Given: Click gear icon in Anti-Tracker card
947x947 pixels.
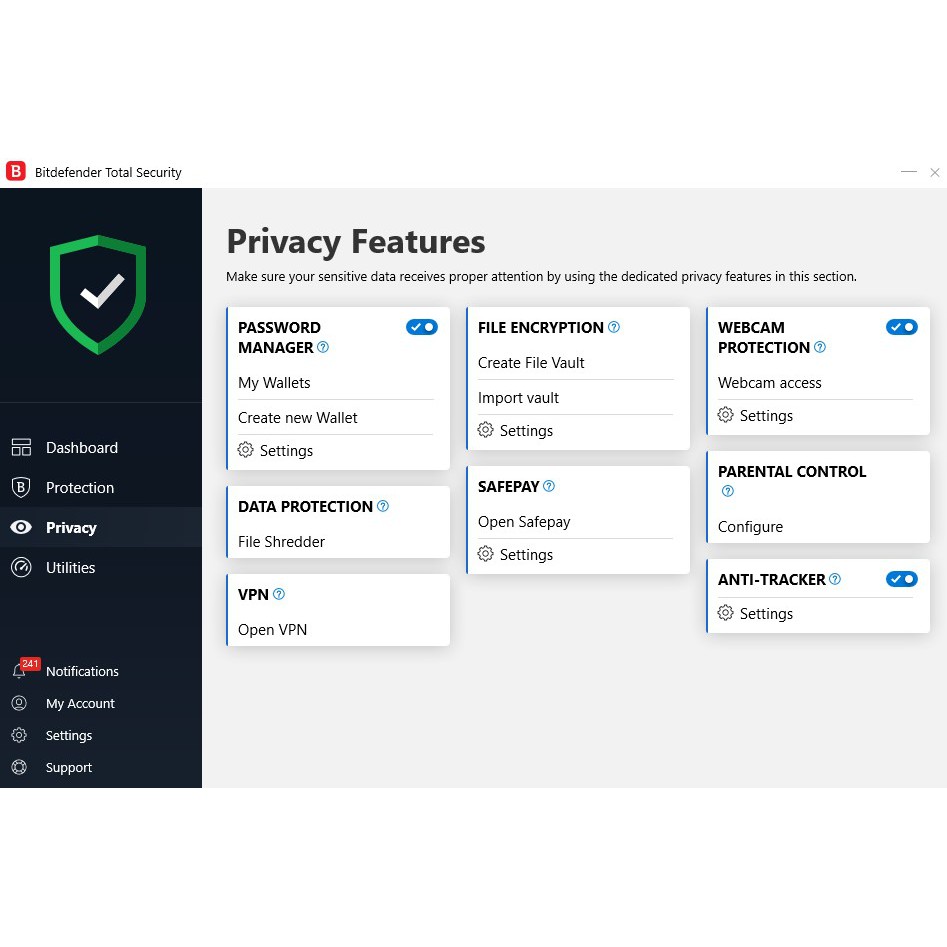Looking at the screenshot, I should [x=725, y=613].
